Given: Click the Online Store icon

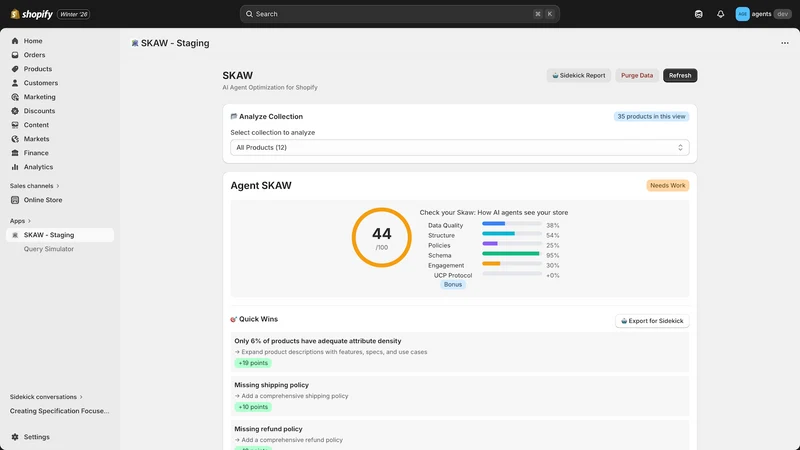Looking at the screenshot, I should point(15,200).
